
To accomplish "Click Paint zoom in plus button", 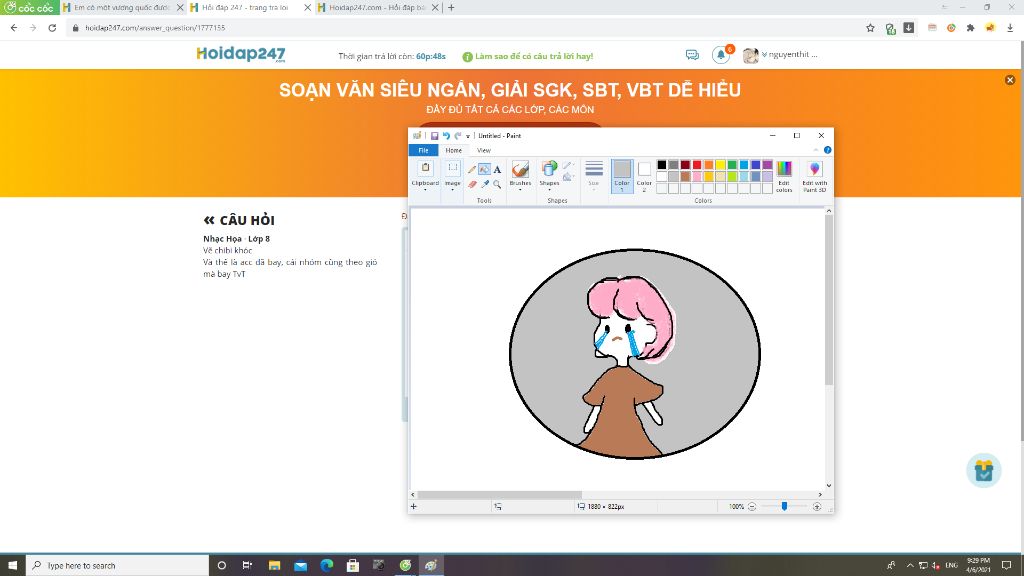I will (x=816, y=507).
